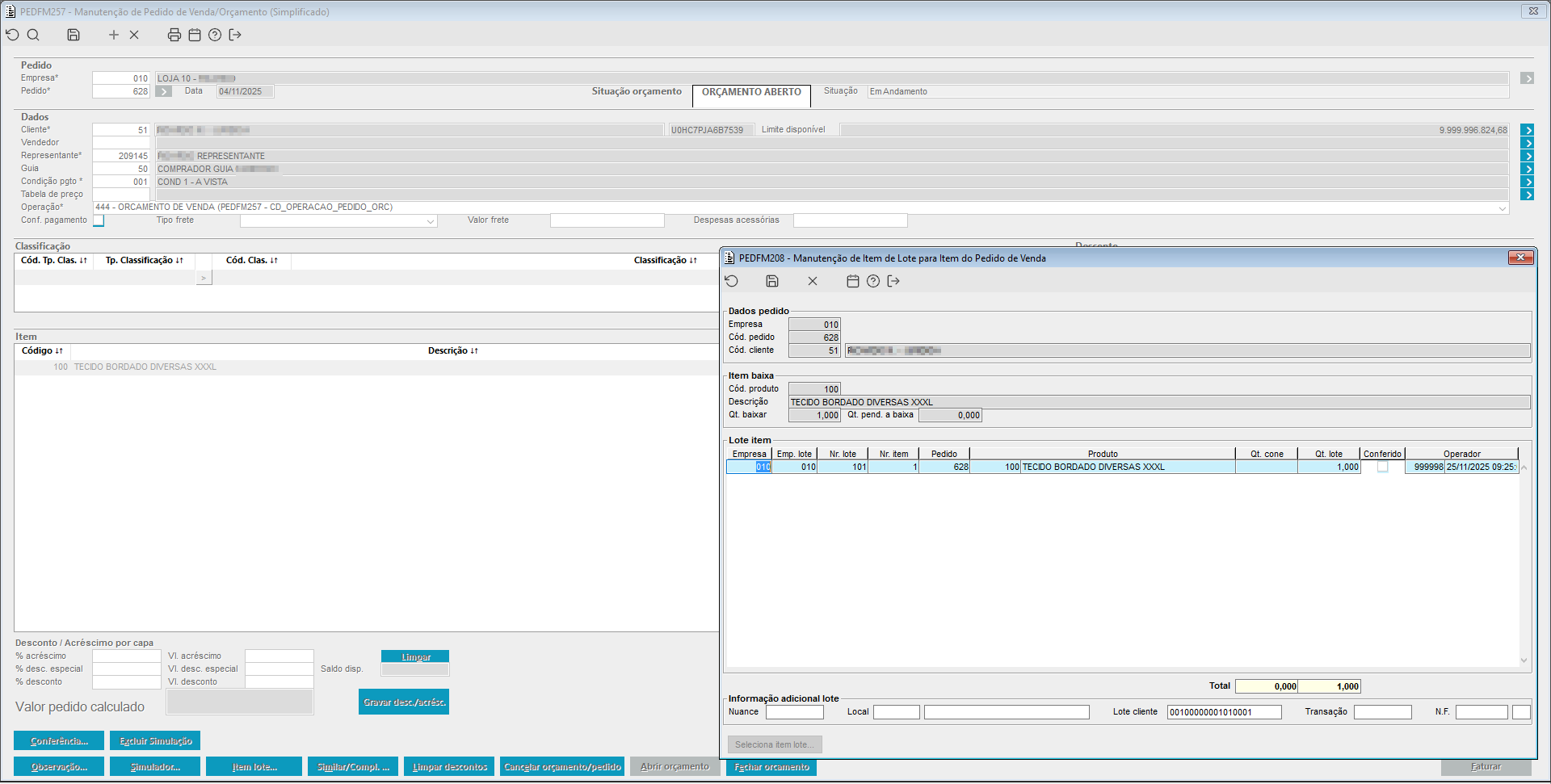Click the blue arrow lookup beside Cliente row
The height and width of the screenshot is (784, 1551).
tap(1527, 130)
